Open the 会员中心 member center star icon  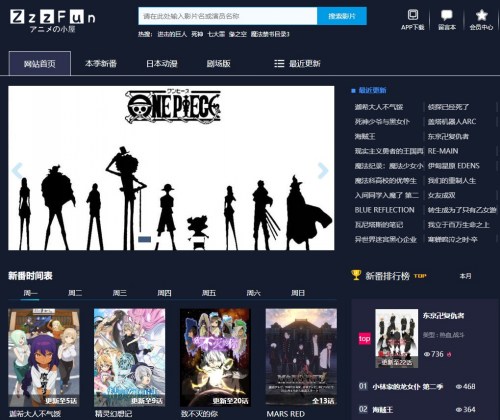(481, 15)
